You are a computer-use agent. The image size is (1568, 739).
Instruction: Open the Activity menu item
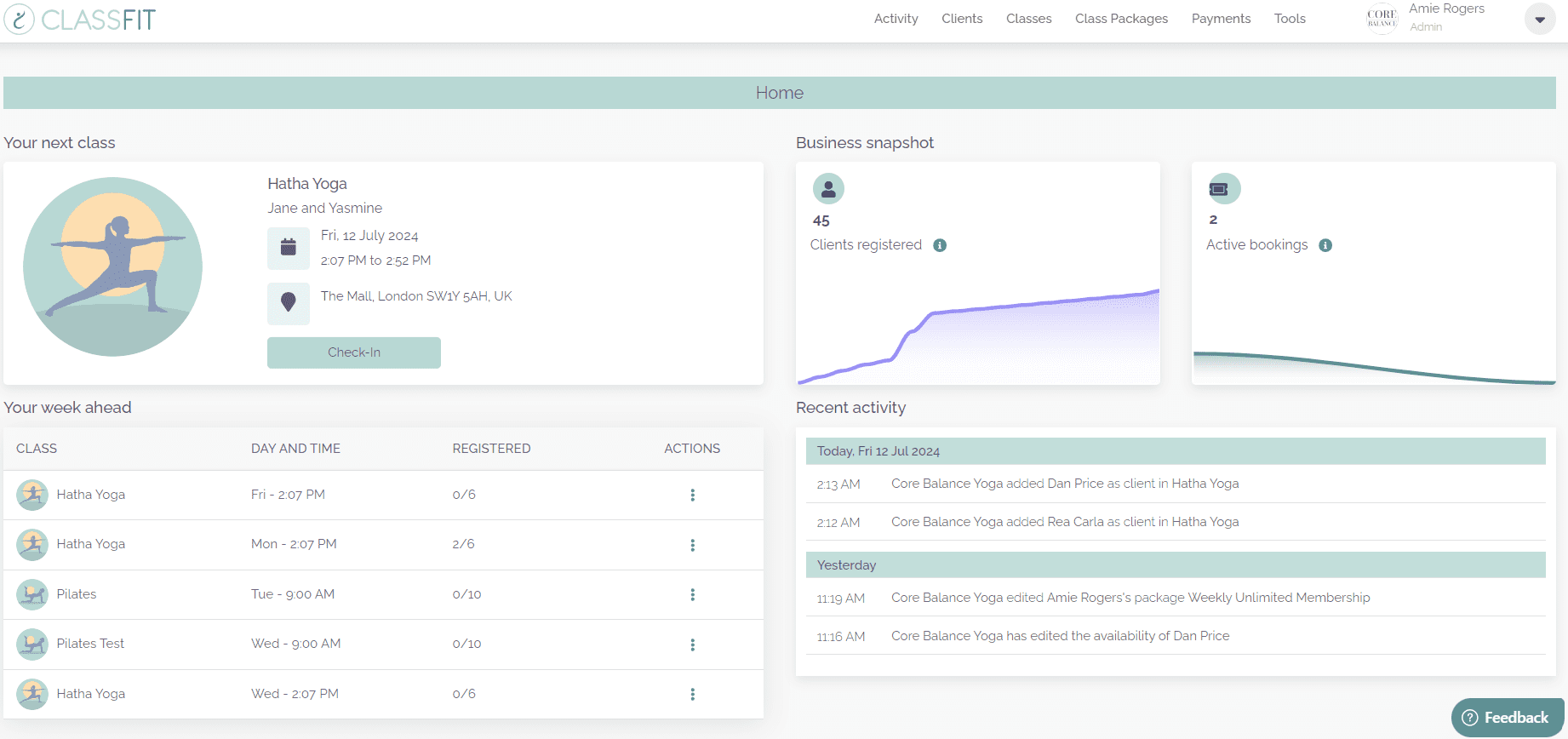click(896, 19)
